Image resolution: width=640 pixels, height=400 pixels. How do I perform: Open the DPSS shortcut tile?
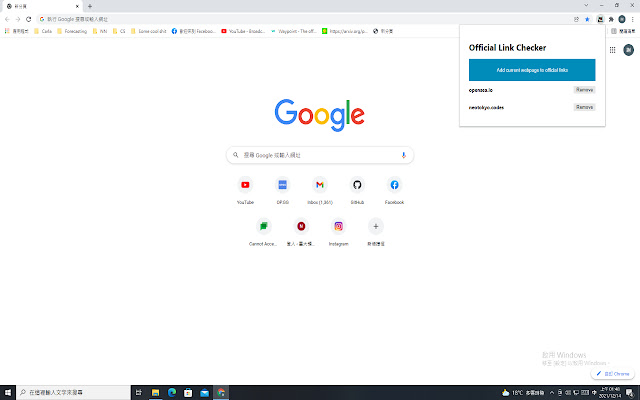click(282, 190)
